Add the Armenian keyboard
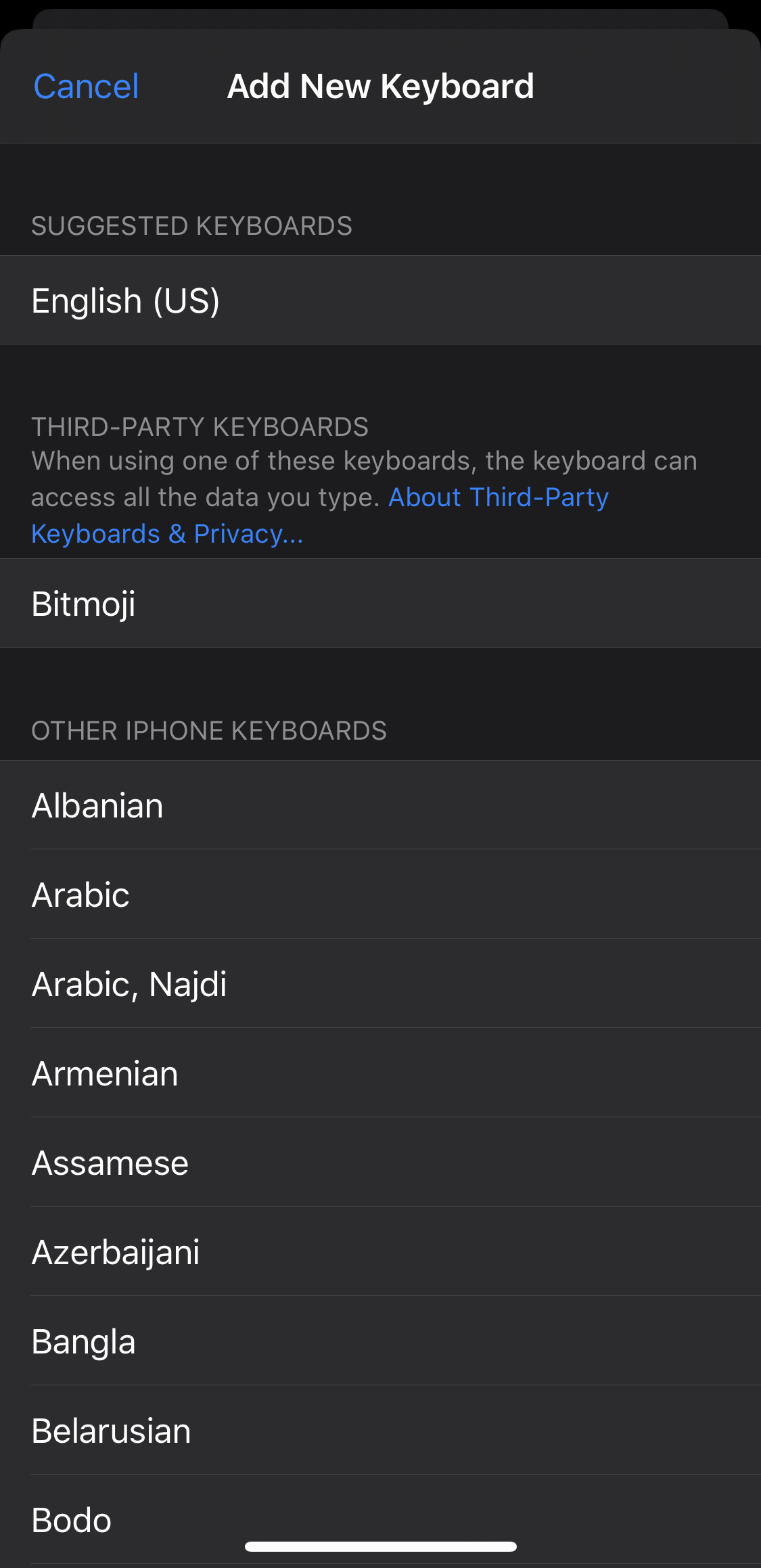Viewport: 761px width, 1568px height. [x=380, y=1073]
